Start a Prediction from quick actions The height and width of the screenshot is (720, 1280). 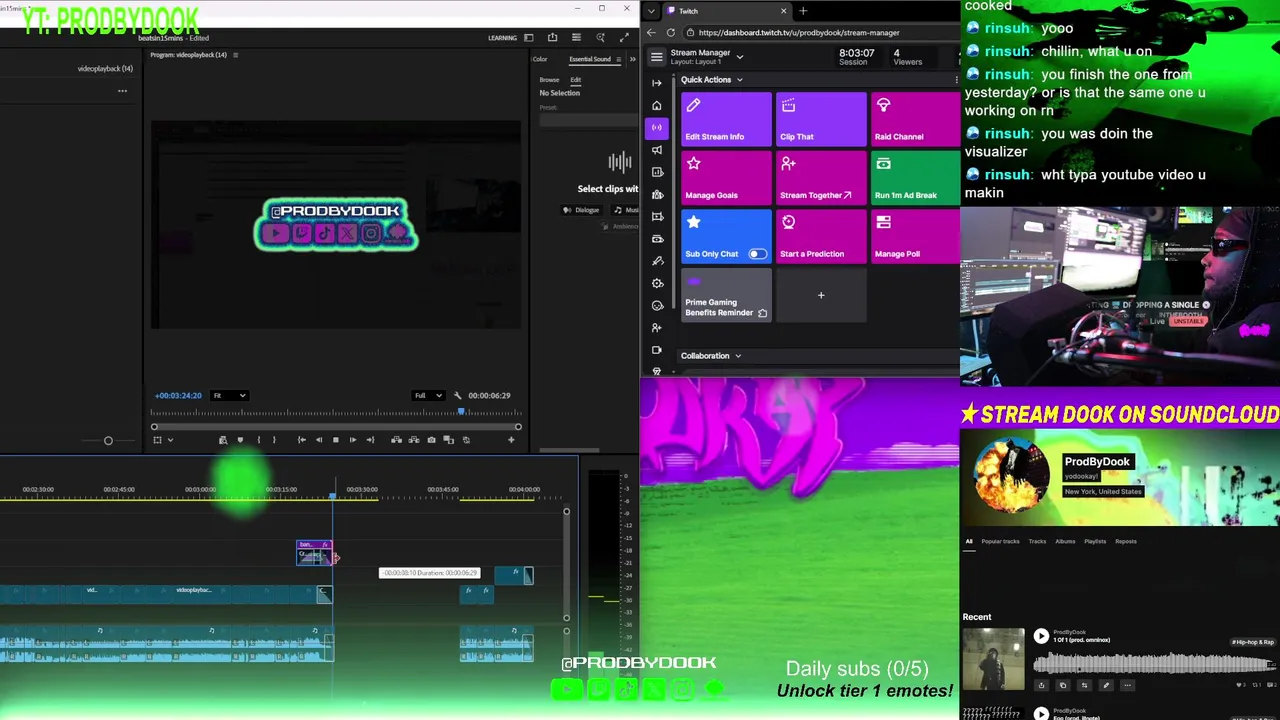click(821, 236)
